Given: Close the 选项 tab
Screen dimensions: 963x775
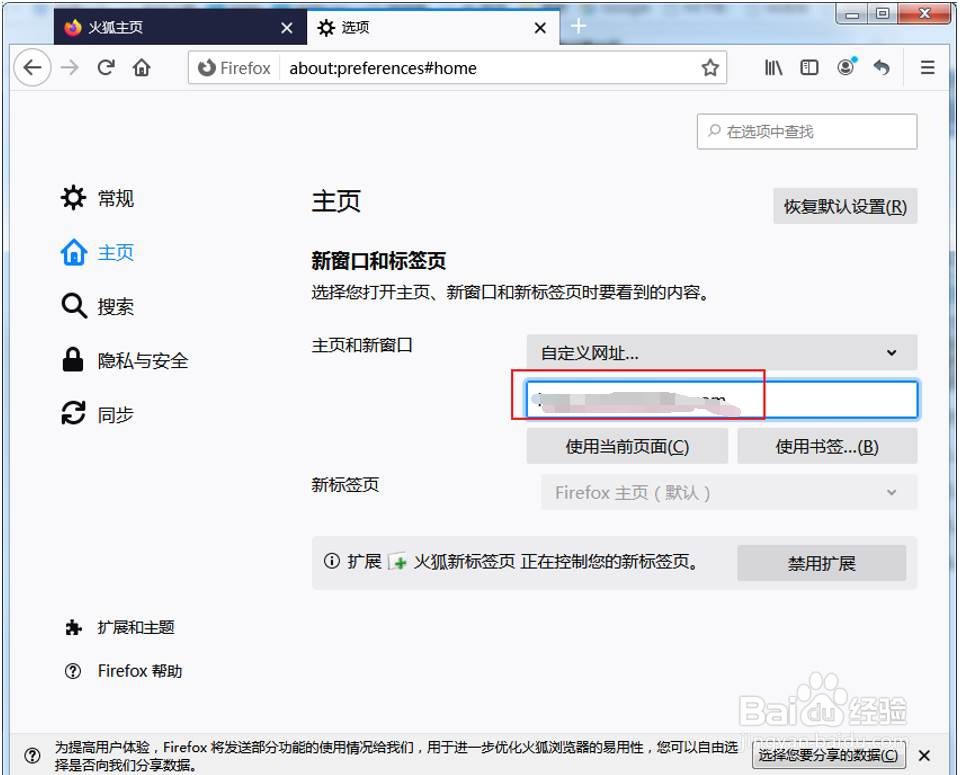Looking at the screenshot, I should 540,28.
